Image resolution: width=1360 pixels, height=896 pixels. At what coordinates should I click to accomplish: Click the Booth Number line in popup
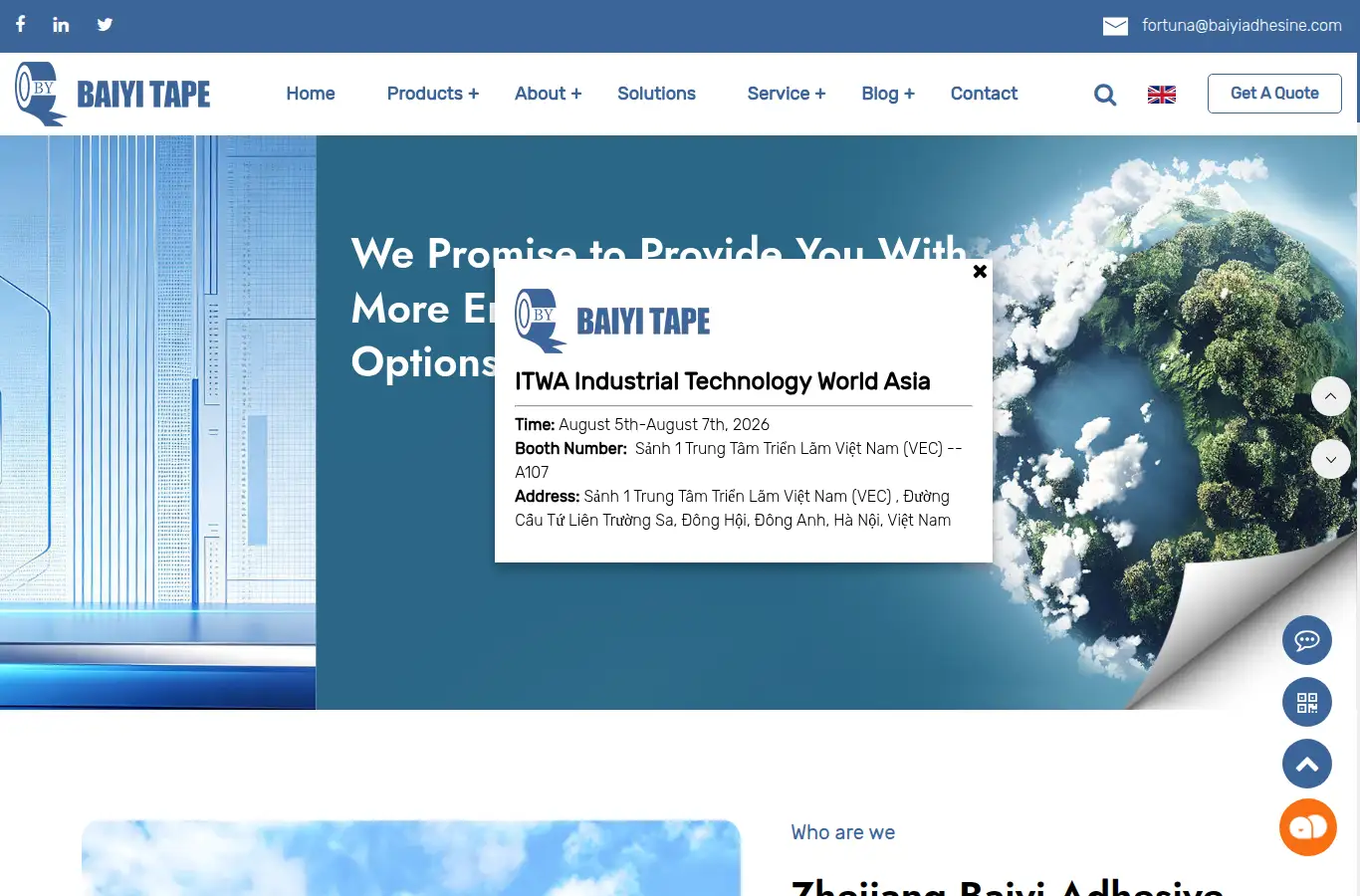[x=738, y=460]
